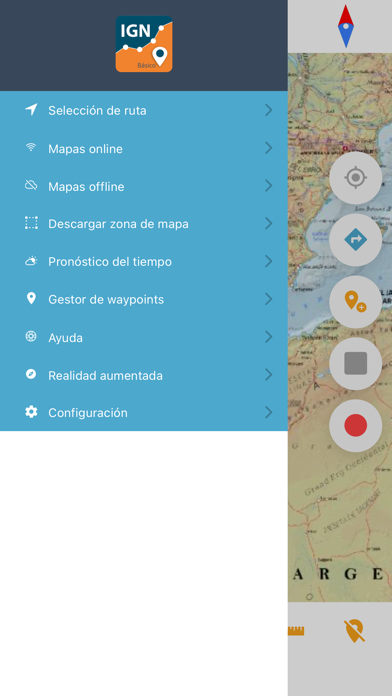Open Selección de ruta menu item

pyautogui.click(x=144, y=110)
